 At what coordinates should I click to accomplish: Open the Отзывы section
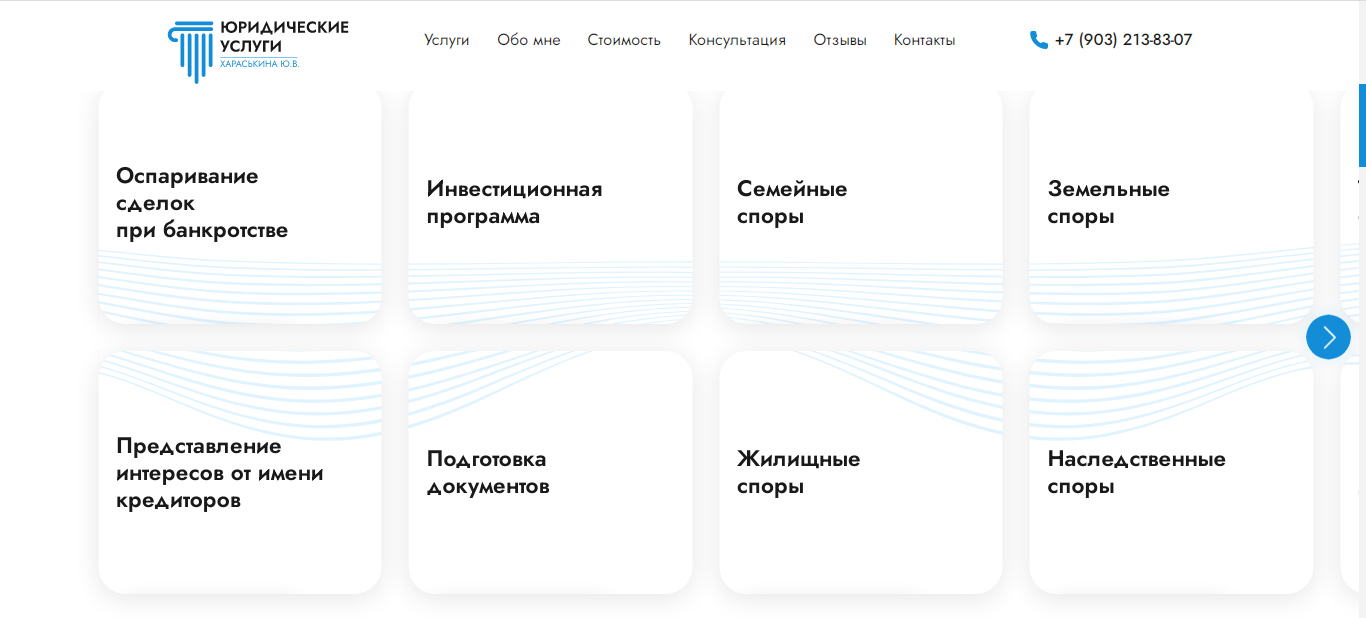pos(840,40)
